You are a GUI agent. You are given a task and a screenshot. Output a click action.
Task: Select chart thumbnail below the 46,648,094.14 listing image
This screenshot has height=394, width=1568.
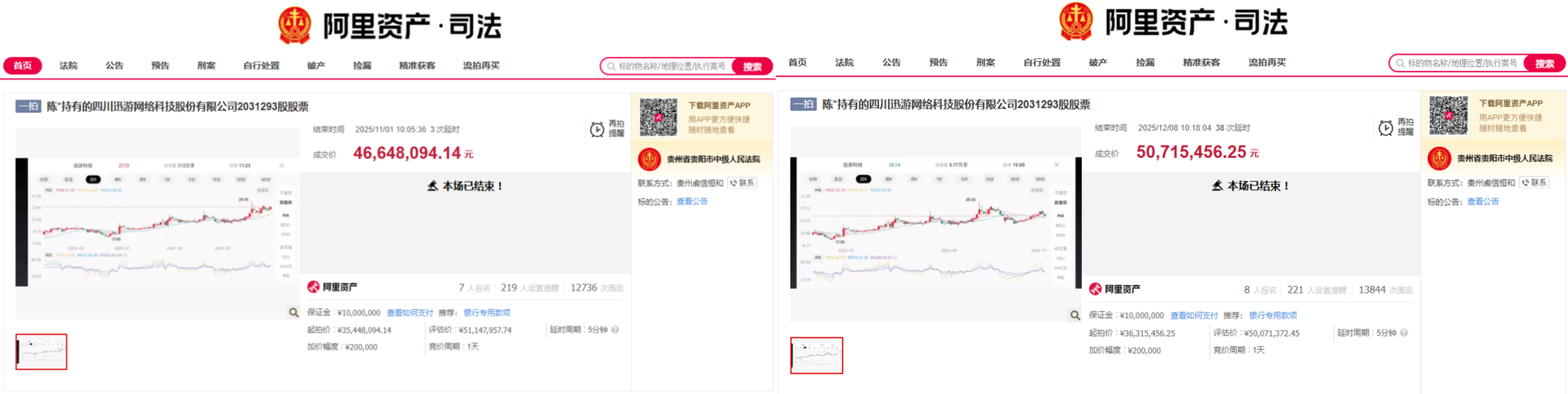coord(42,352)
